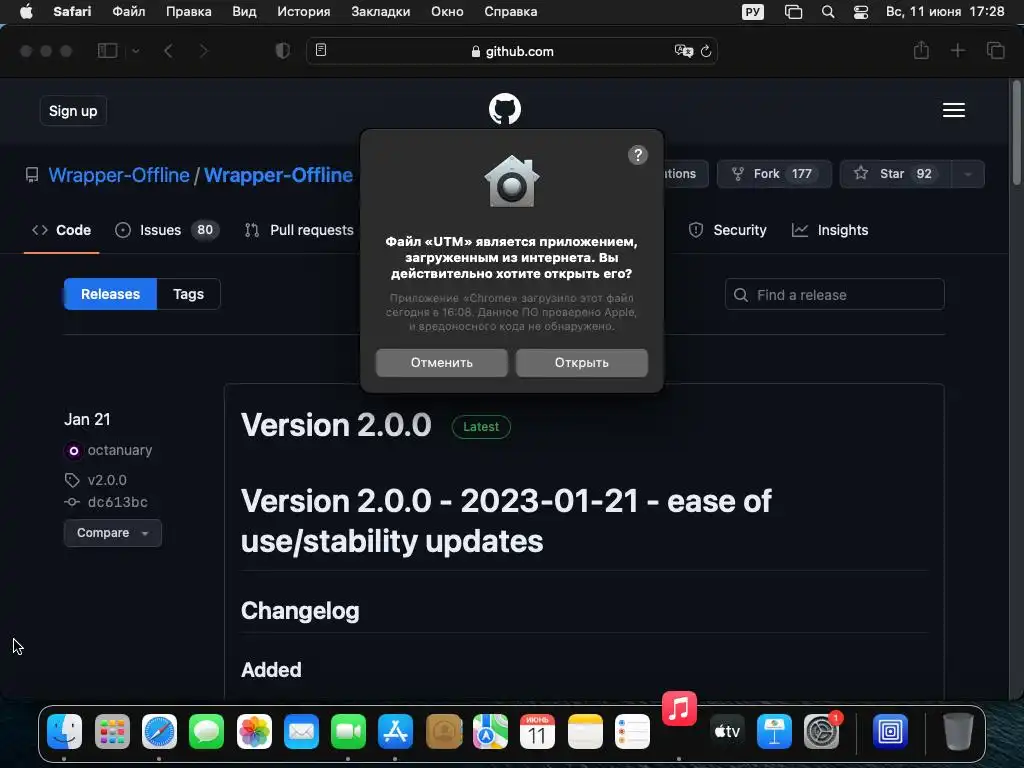
Task: Open Safari privacy shield report
Action: click(283, 50)
